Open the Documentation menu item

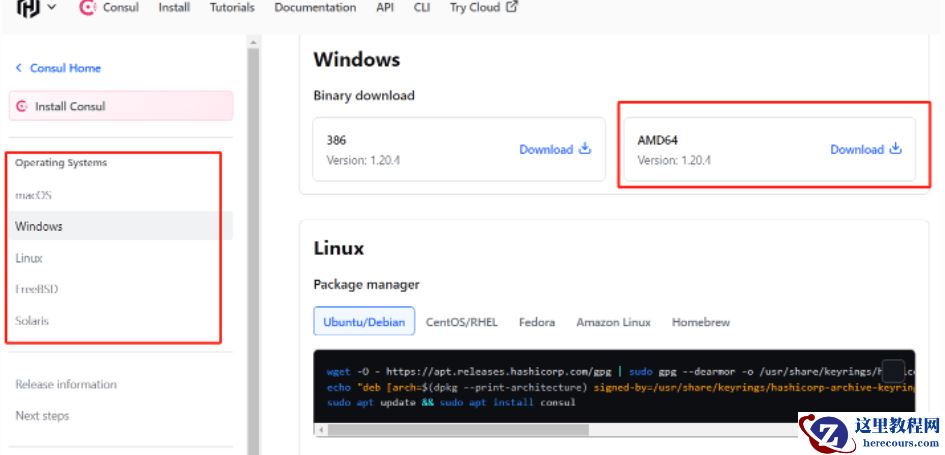pyautogui.click(x=315, y=8)
